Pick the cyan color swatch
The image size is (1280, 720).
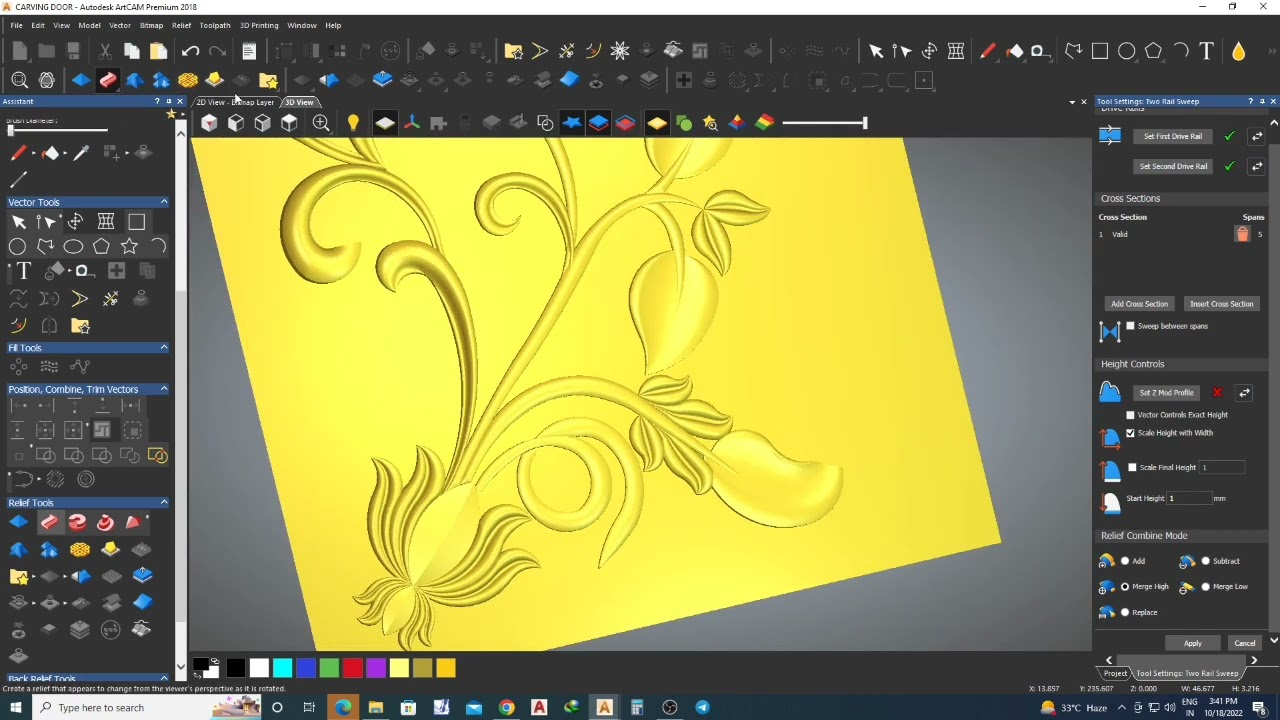click(283, 668)
